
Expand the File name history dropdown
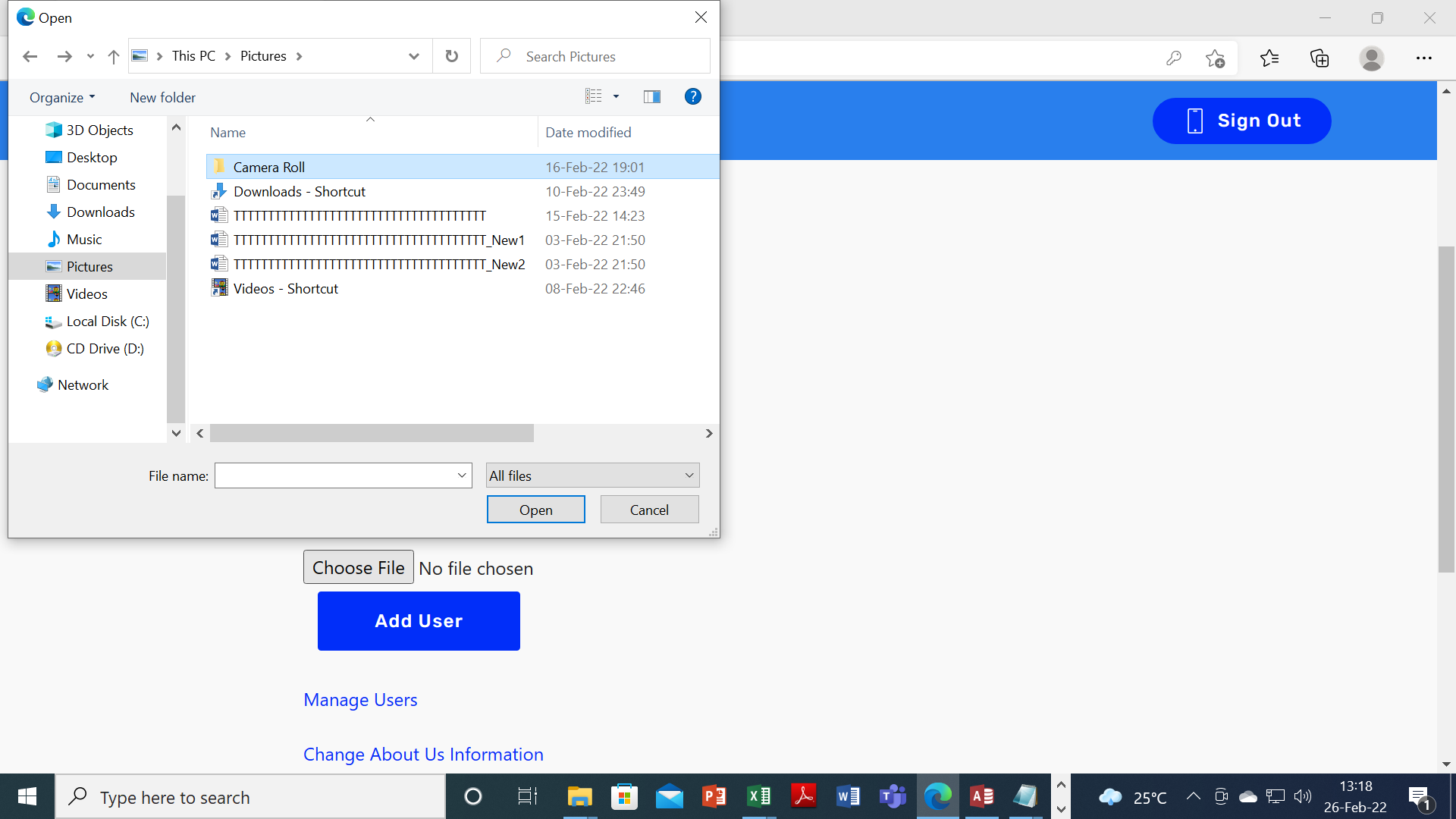[461, 475]
